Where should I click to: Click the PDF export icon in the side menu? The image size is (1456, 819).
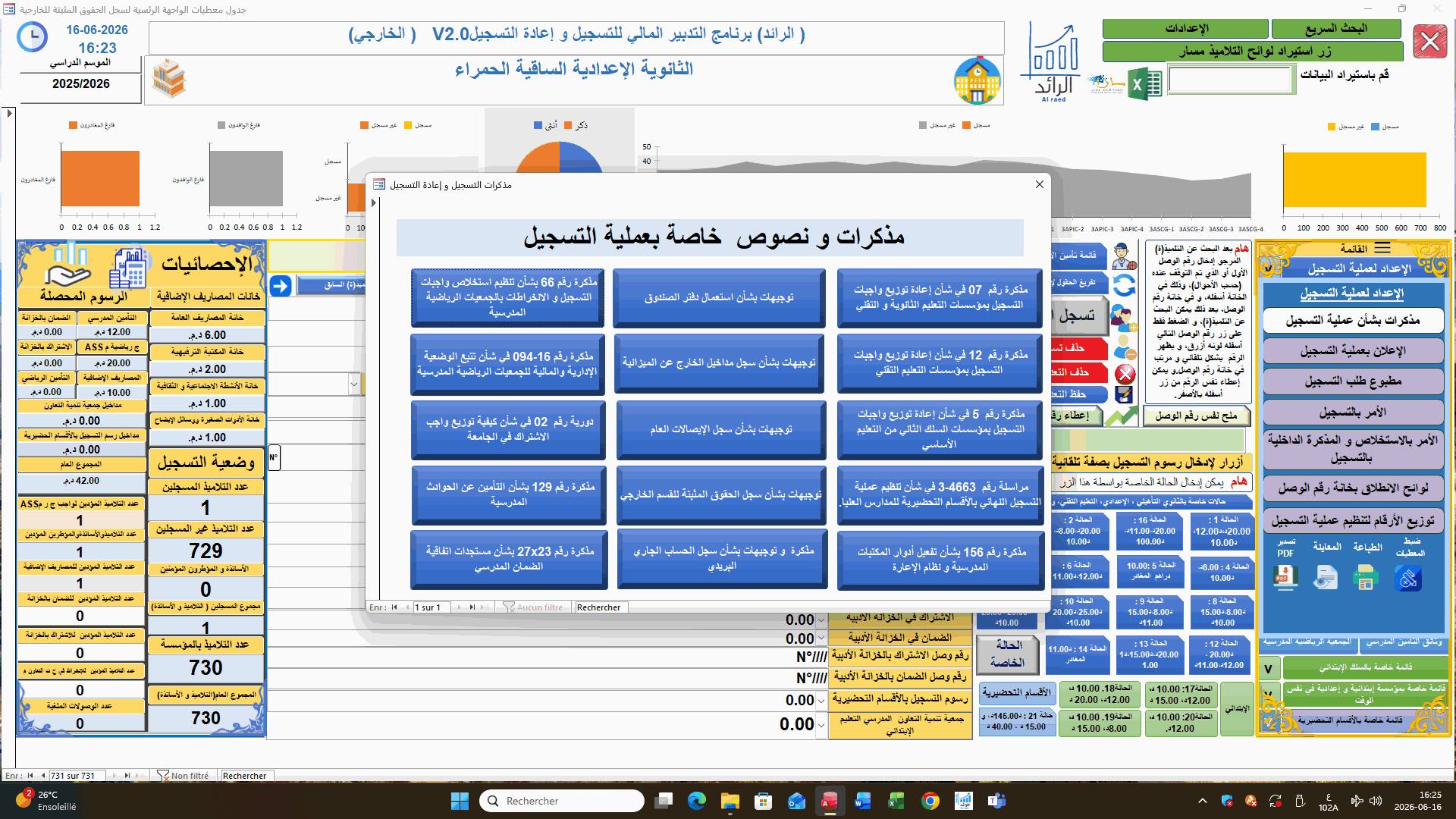tap(1285, 579)
